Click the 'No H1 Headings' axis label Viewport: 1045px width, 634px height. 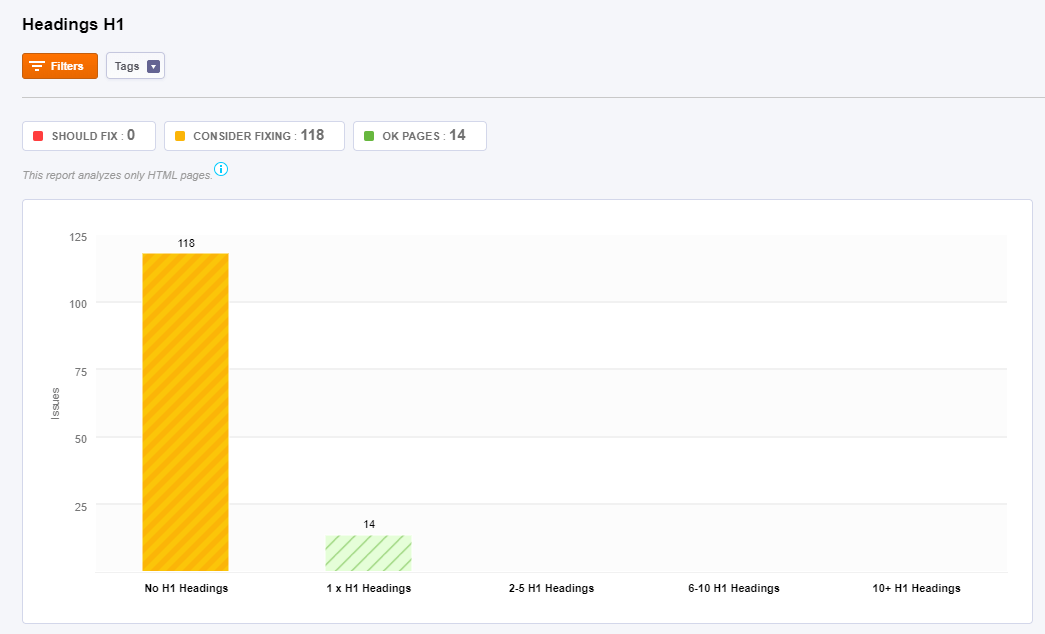click(x=187, y=588)
